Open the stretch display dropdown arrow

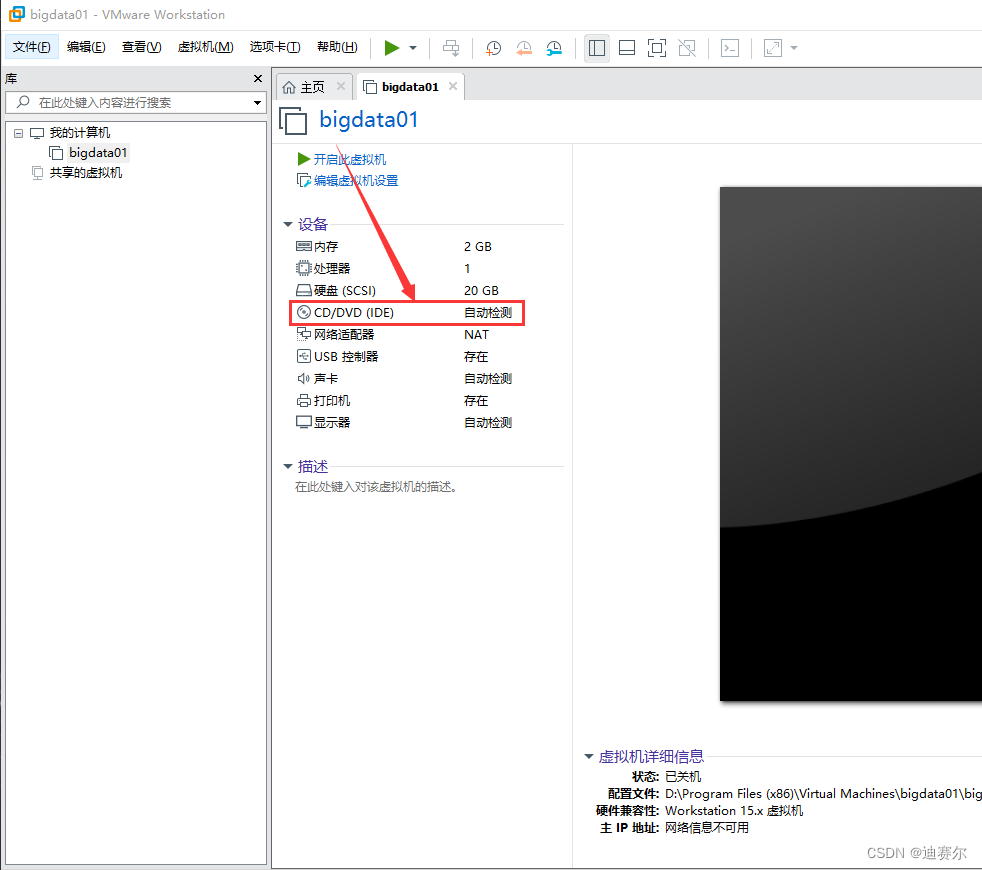point(793,48)
